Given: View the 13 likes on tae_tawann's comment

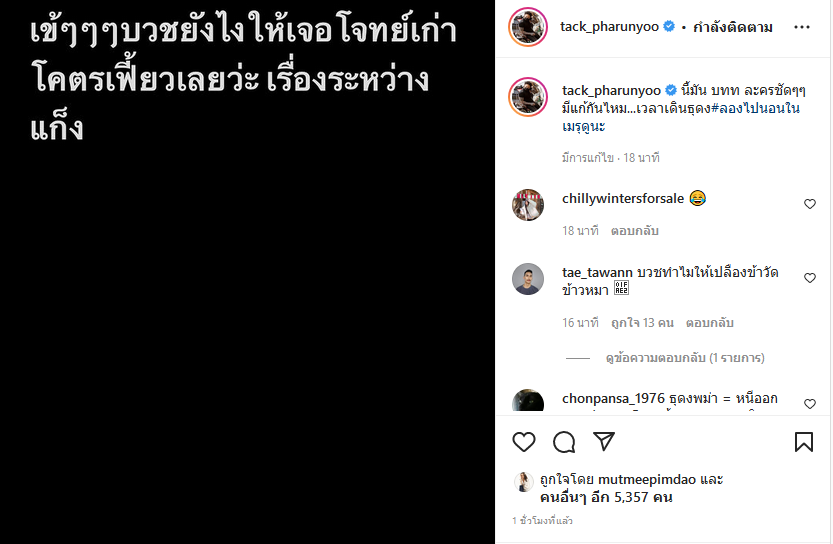Looking at the screenshot, I should click(642, 323).
